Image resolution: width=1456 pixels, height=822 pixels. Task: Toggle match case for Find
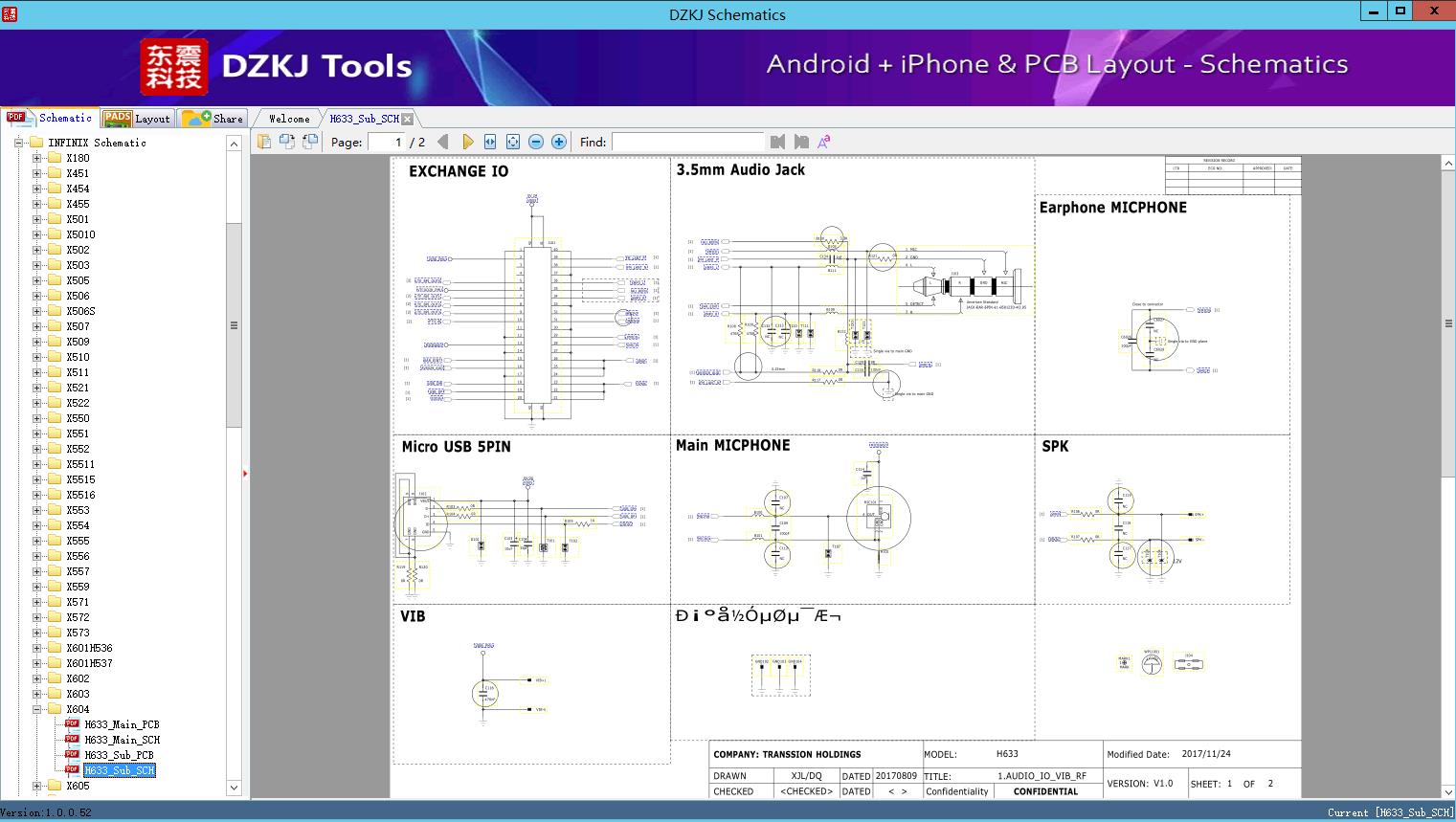[823, 142]
